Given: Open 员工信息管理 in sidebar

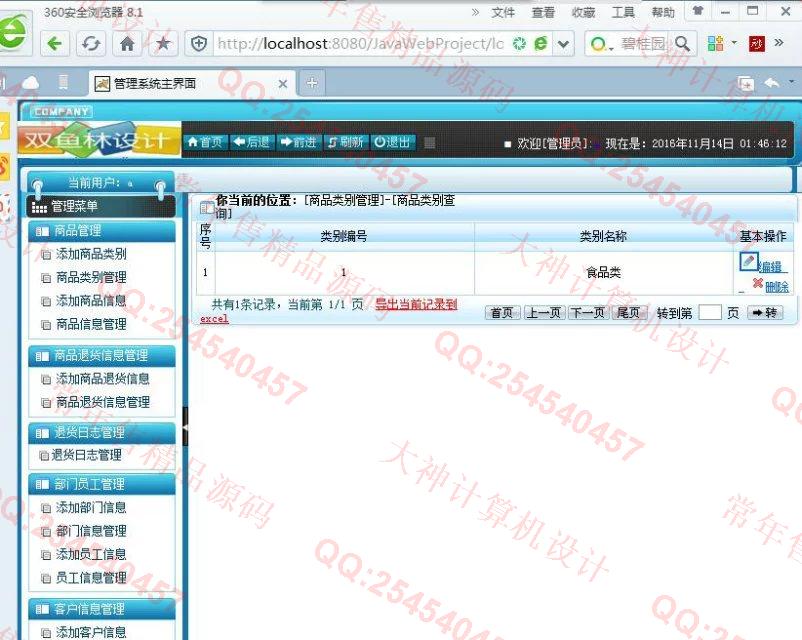Looking at the screenshot, I should coord(91,578).
